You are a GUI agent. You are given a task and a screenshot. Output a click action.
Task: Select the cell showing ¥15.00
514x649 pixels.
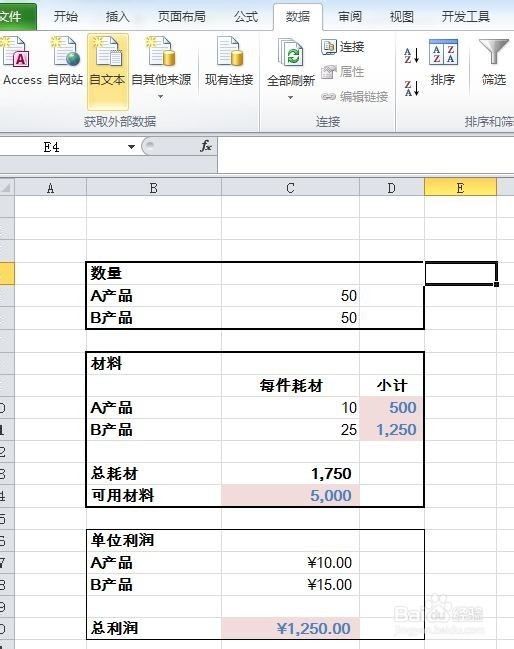point(290,584)
